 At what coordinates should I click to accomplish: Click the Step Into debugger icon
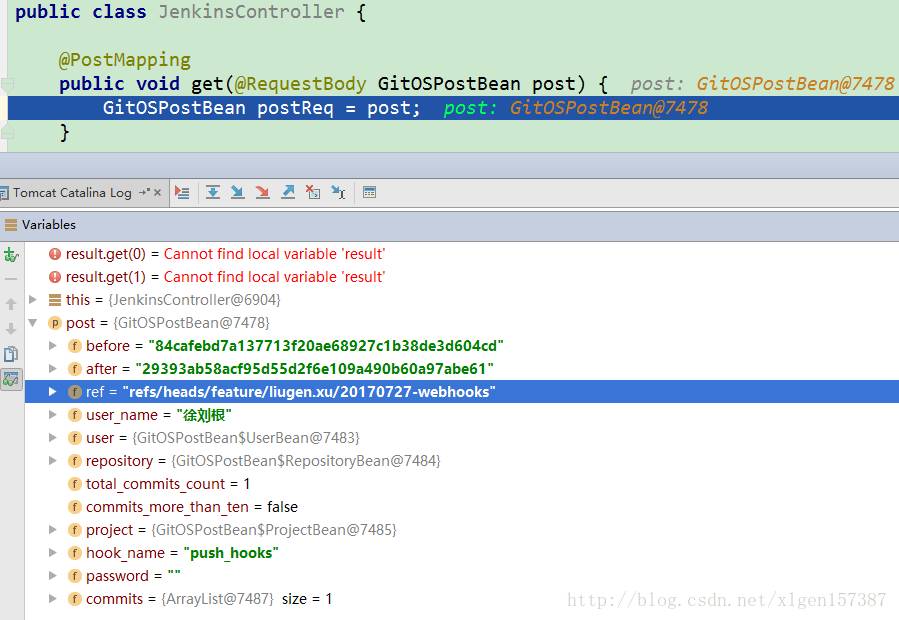tap(237, 193)
